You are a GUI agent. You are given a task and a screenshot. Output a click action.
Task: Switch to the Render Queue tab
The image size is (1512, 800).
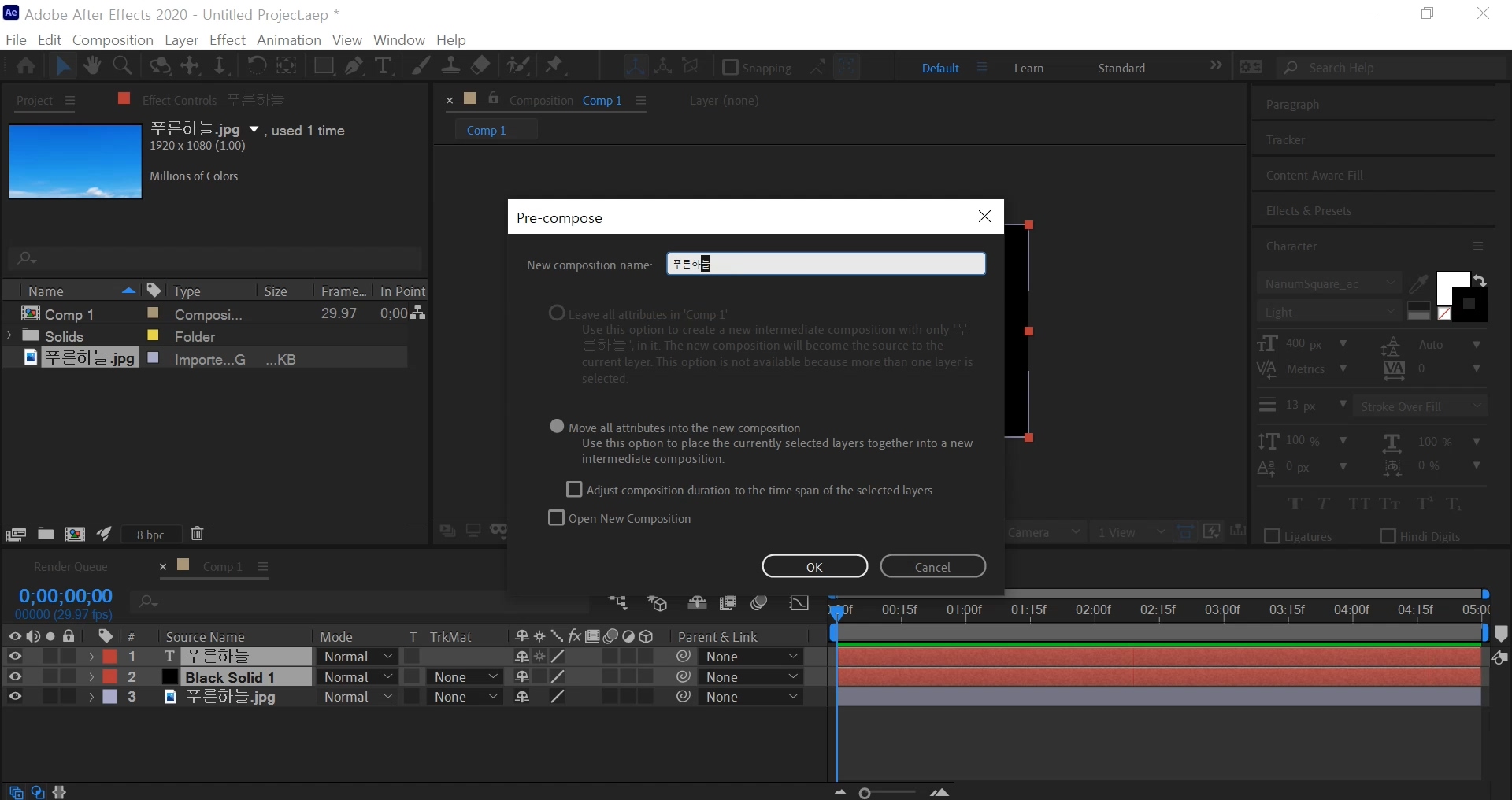(71, 566)
